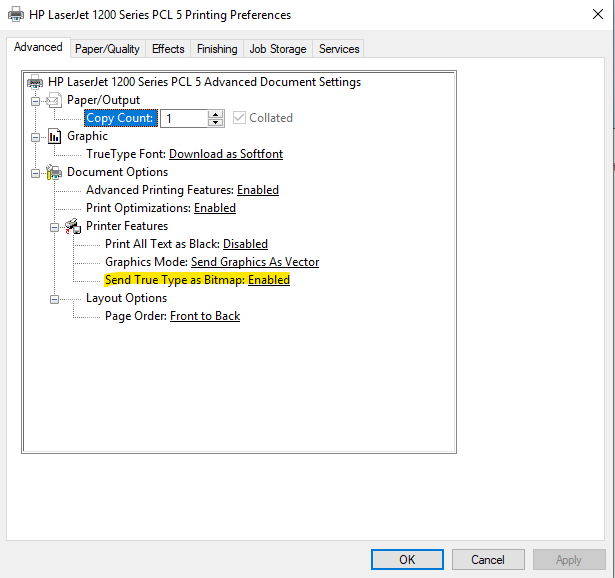This screenshot has height=578, width=615.
Task: Select the Document Options tree item
Action: click(x=117, y=172)
